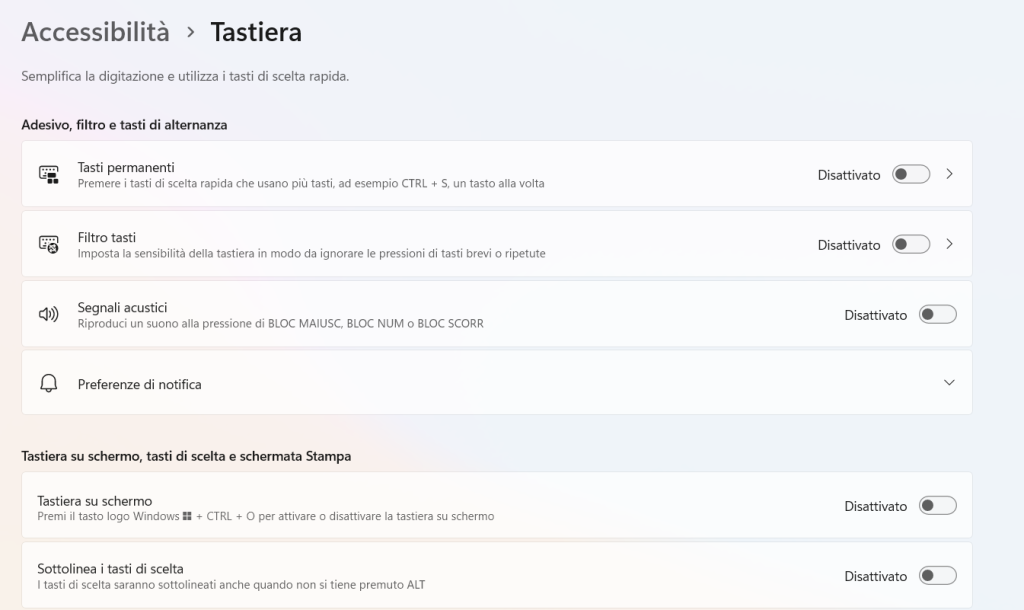Click the Windows logo icon in the description

click(187, 517)
